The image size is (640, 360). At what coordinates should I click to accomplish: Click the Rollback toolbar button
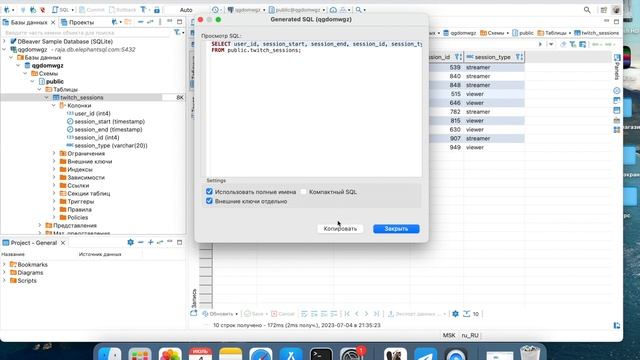(123, 9)
